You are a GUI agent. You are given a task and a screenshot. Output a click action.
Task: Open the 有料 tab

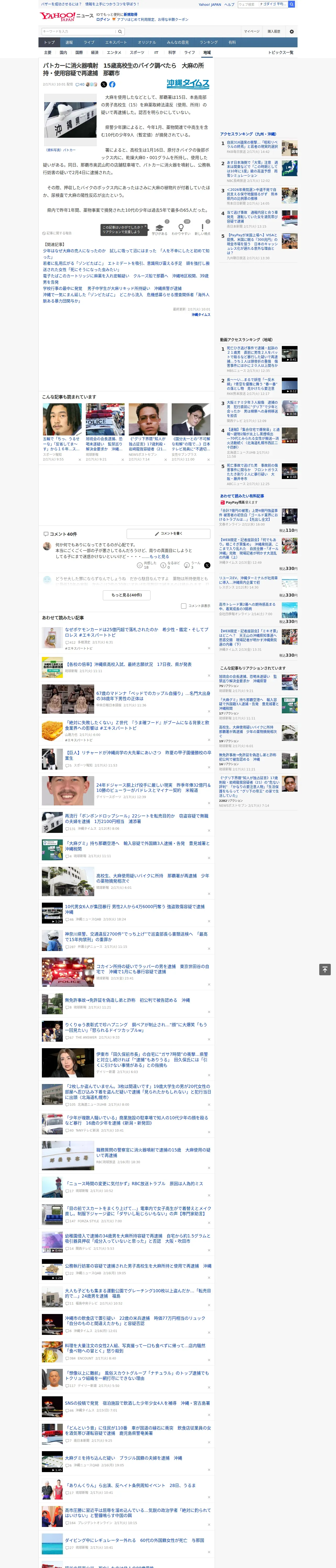point(232,43)
